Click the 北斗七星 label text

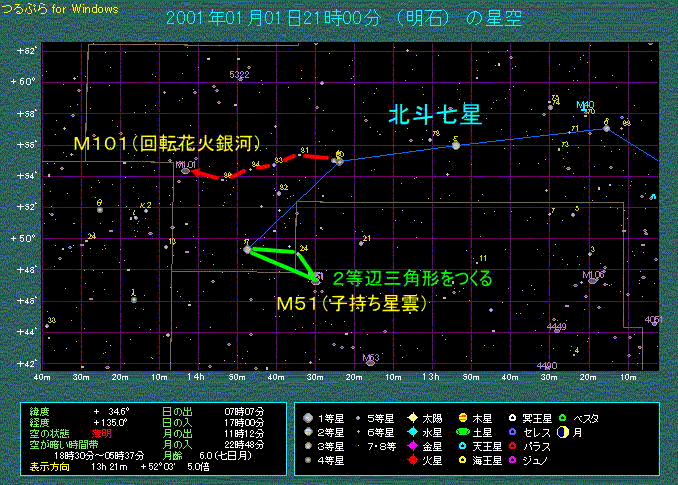pos(436,117)
